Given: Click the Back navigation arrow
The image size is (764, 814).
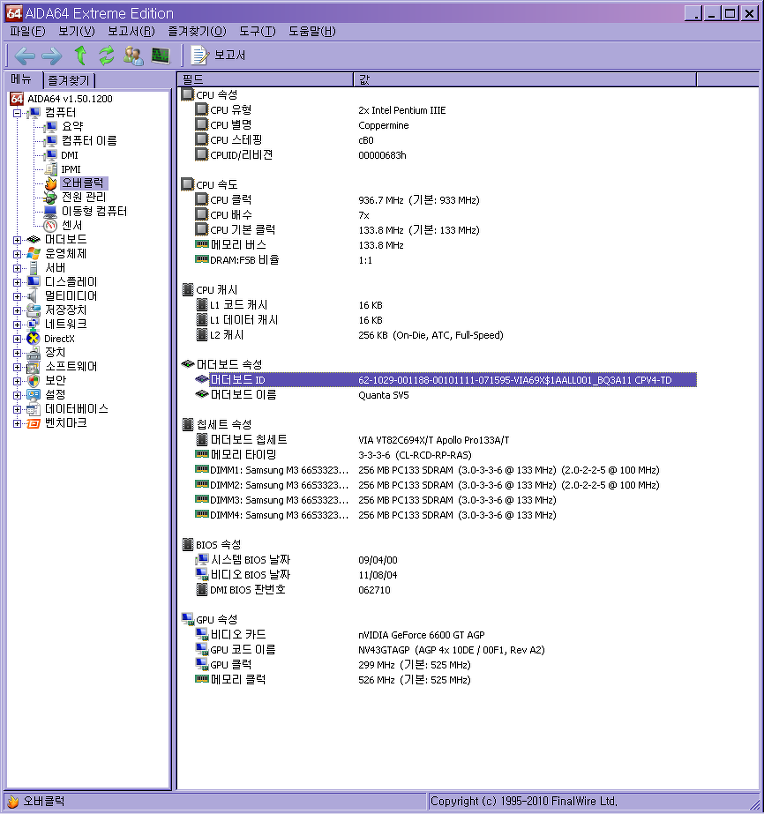Looking at the screenshot, I should (x=25, y=55).
